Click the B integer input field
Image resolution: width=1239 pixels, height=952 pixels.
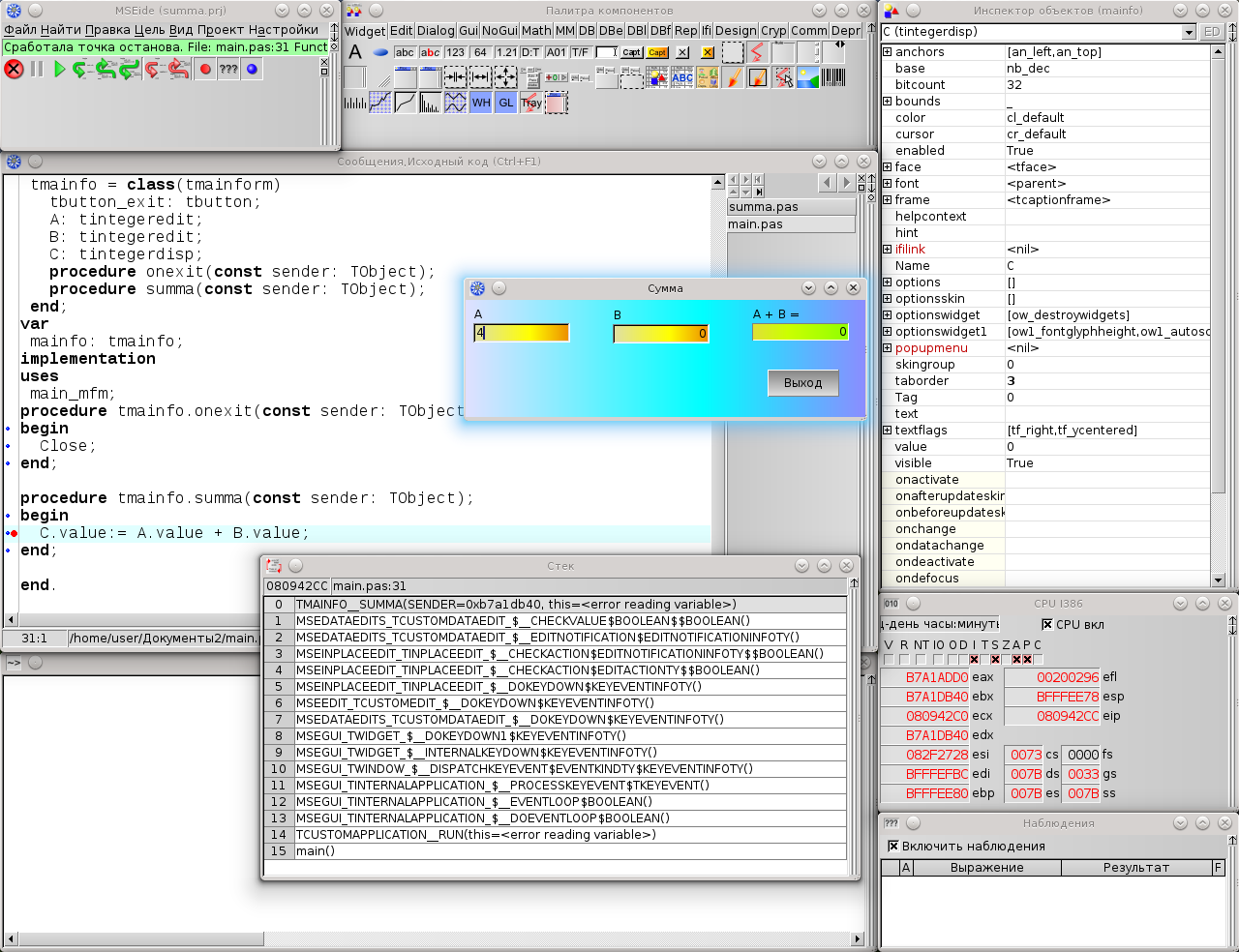click(660, 334)
